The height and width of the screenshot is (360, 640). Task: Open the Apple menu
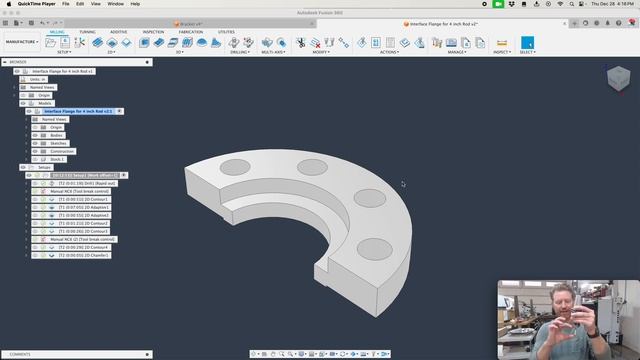(9, 4)
